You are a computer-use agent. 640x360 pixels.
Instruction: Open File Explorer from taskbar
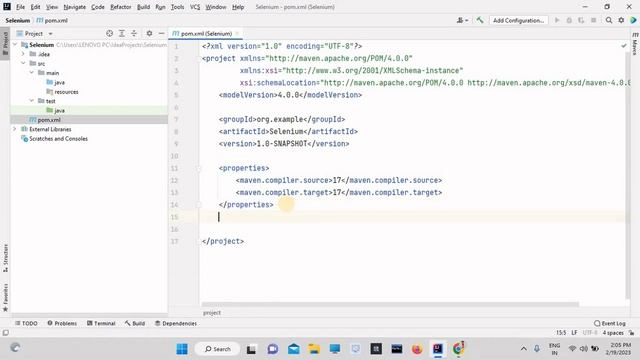(x=314, y=349)
